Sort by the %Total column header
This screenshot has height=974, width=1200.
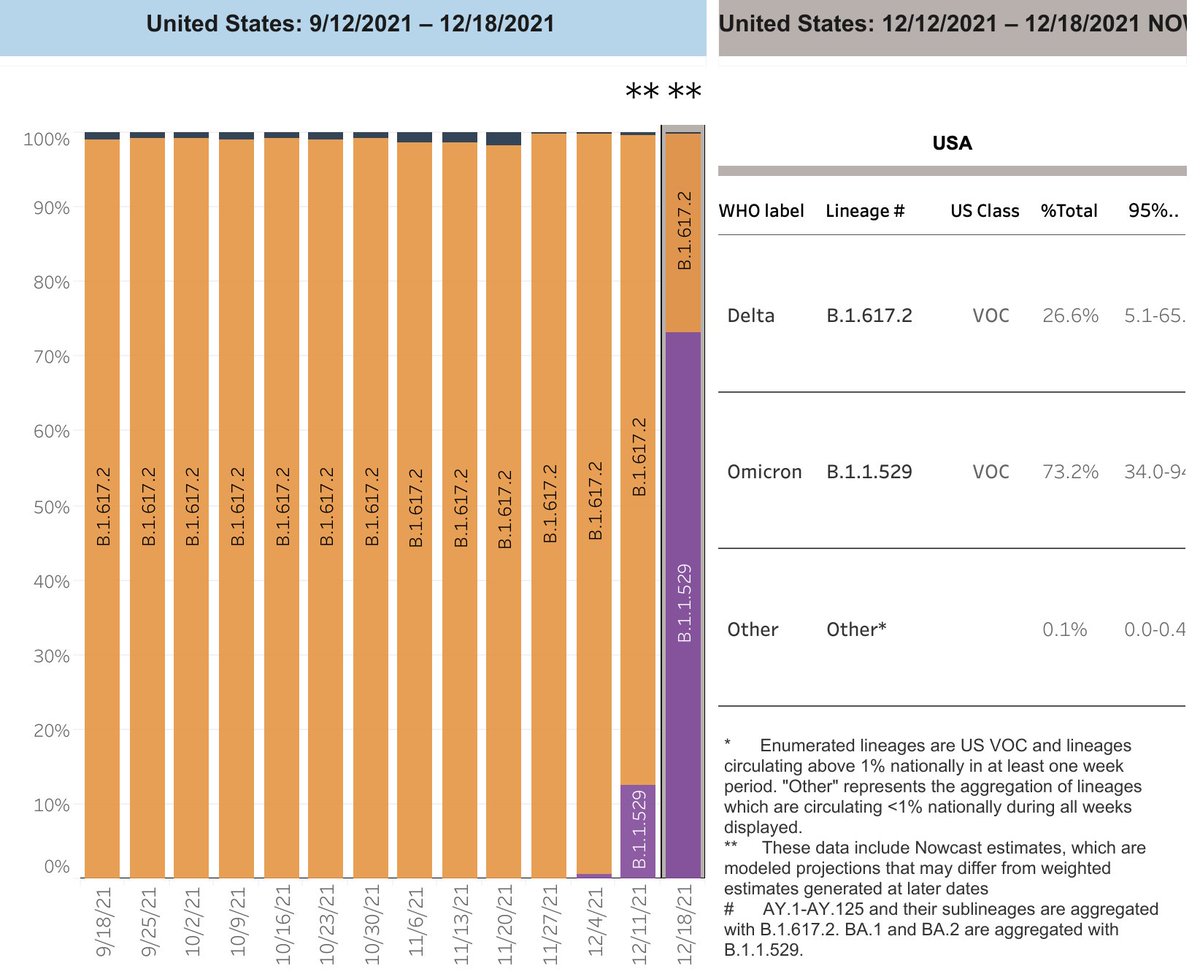pos(1069,210)
